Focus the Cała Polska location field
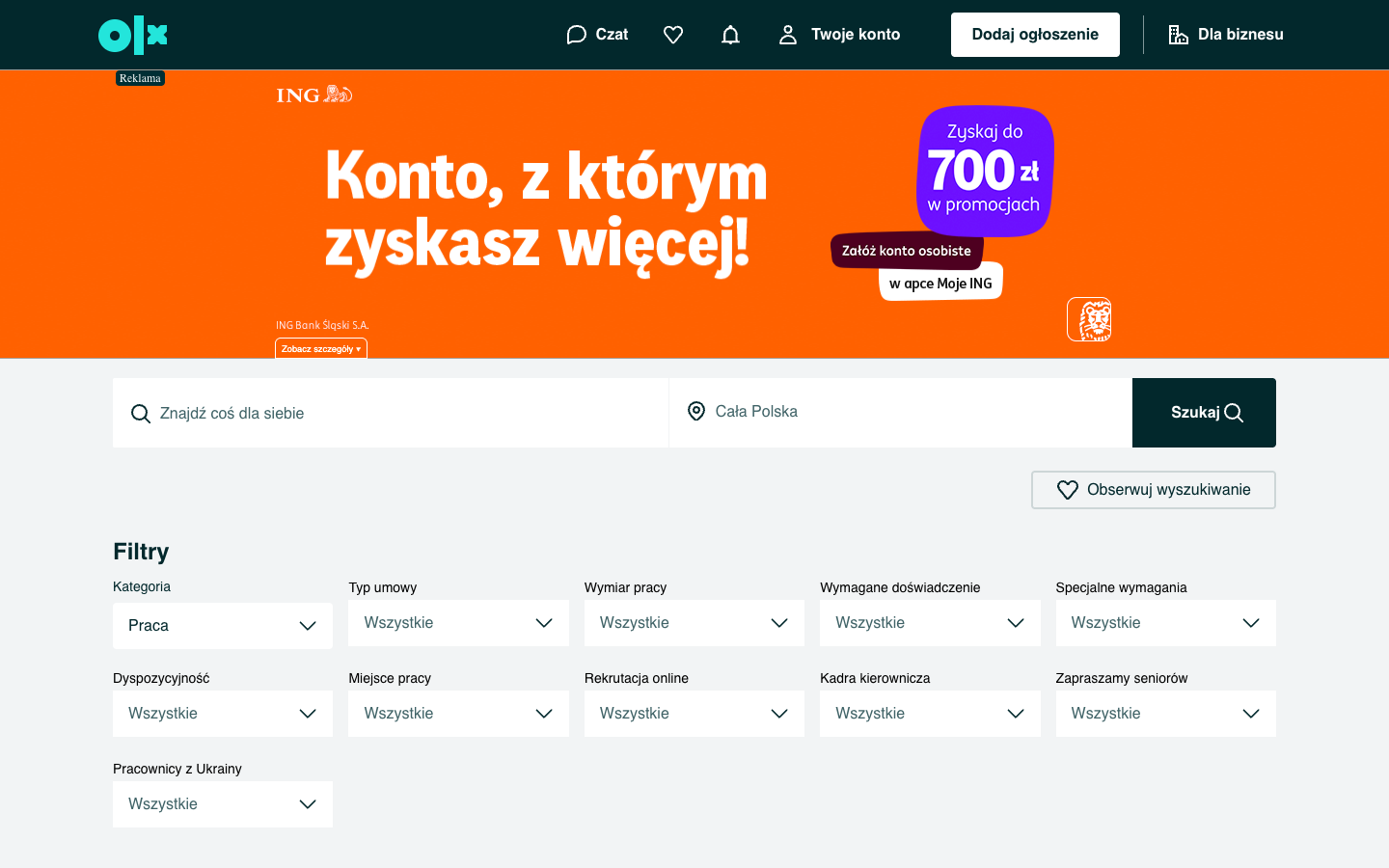Image resolution: width=1389 pixels, height=868 pixels. [x=900, y=412]
